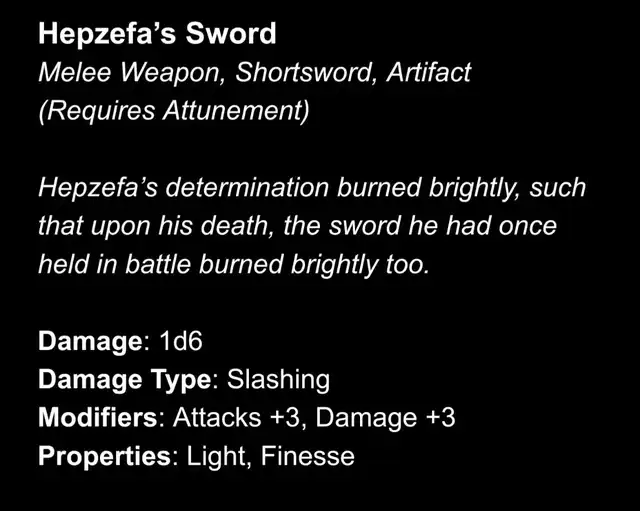Select the Slashing damage type value
The height and width of the screenshot is (511, 640).
coord(278,379)
